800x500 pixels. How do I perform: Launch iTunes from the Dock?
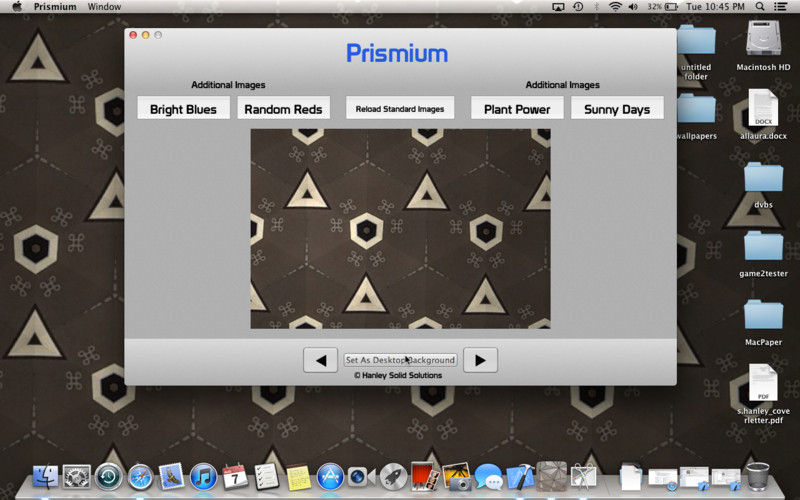point(203,477)
